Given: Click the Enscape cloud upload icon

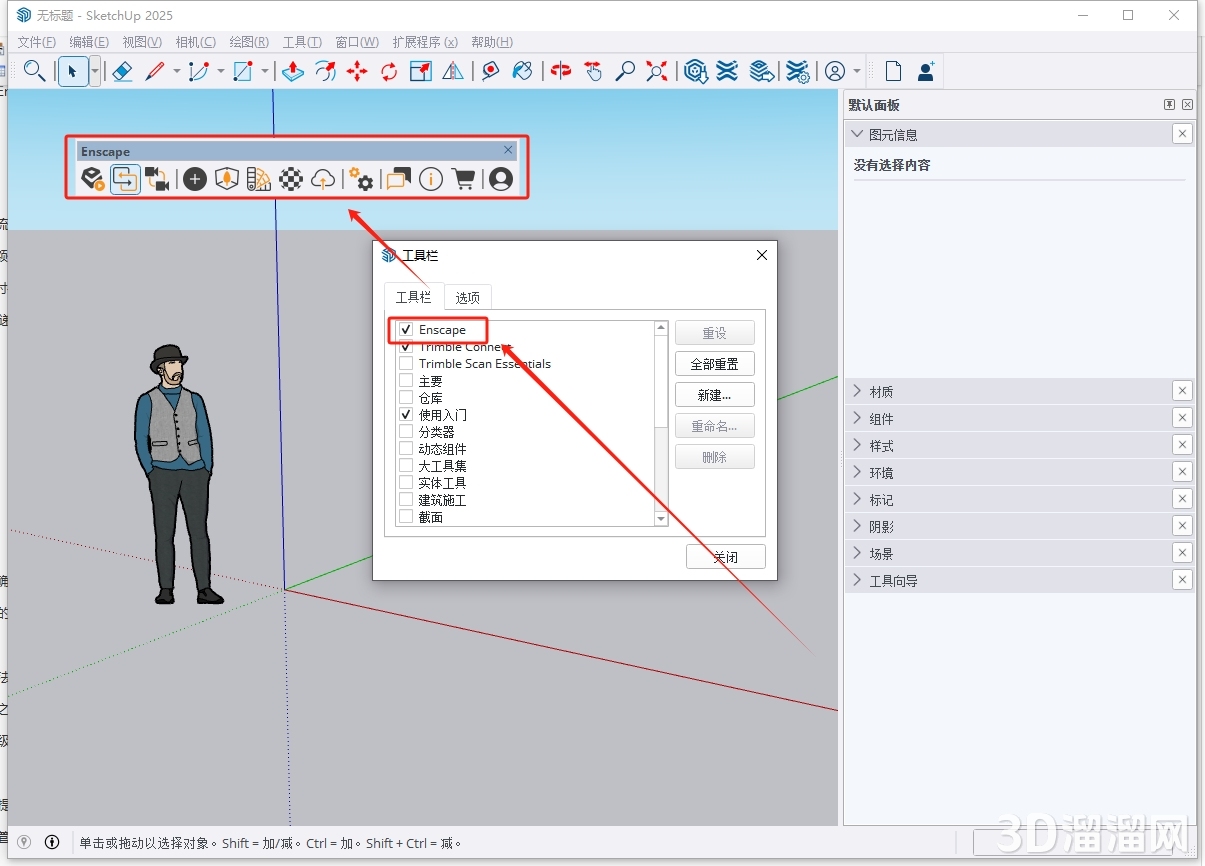Looking at the screenshot, I should (323, 179).
